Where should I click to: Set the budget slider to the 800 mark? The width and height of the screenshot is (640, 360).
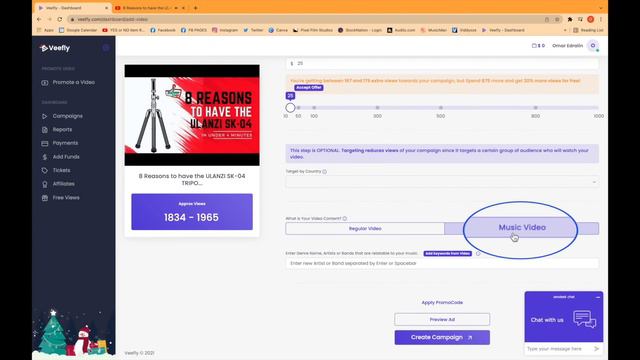tap(536, 108)
